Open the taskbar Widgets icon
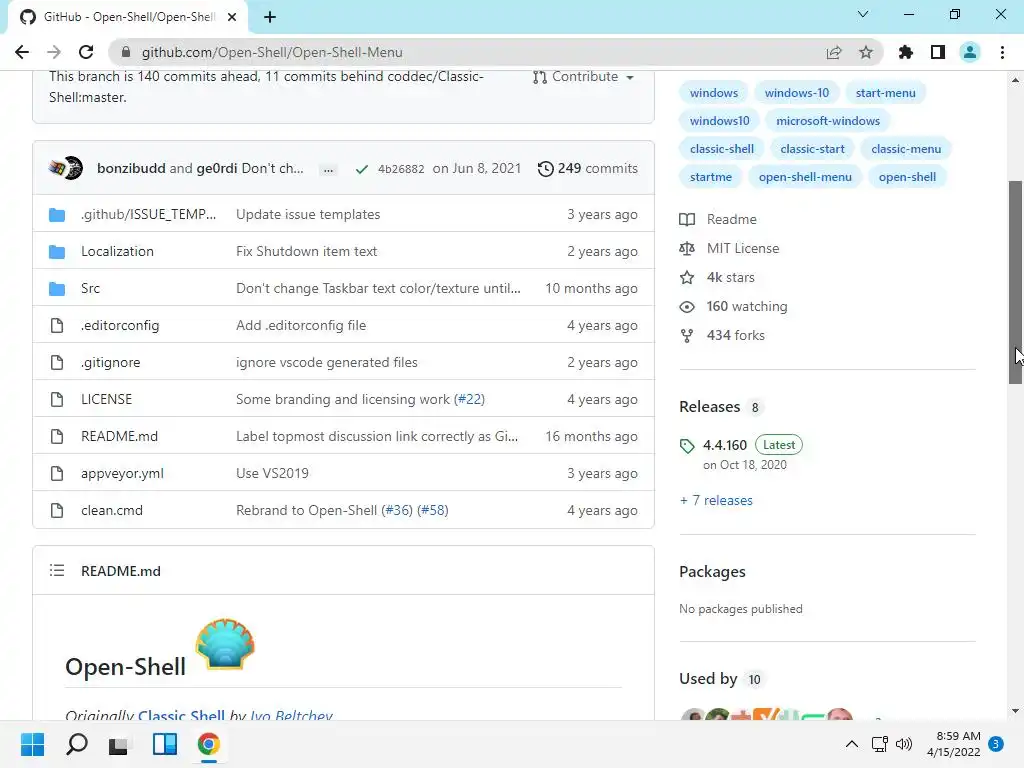Viewport: 1024px width, 768px height. click(165, 744)
